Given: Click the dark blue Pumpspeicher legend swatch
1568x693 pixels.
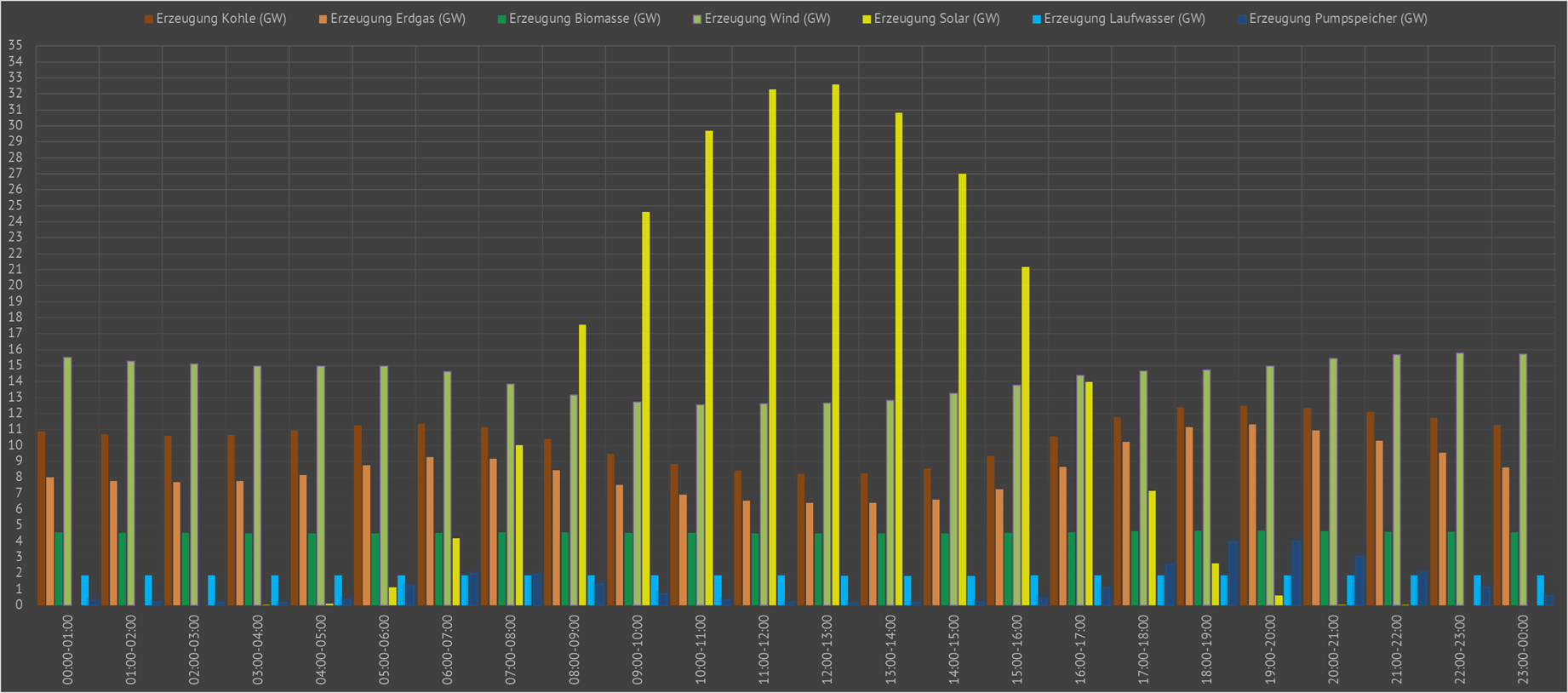Looking at the screenshot, I should click(1242, 19).
